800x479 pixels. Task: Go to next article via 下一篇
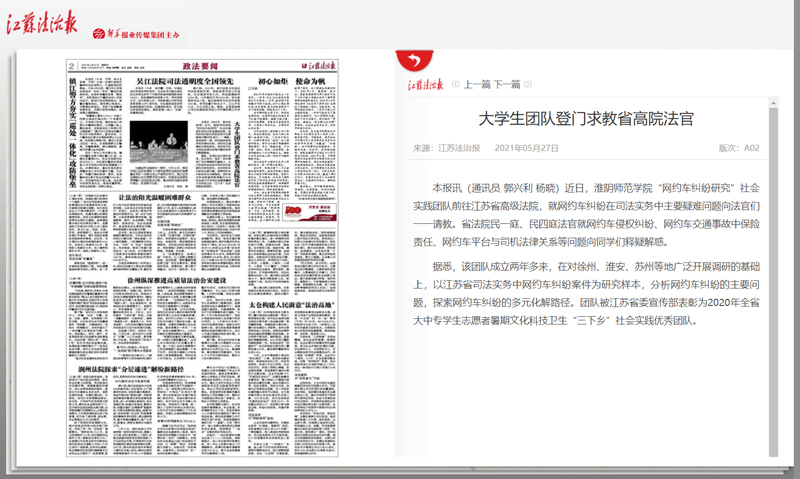pyautogui.click(x=508, y=85)
